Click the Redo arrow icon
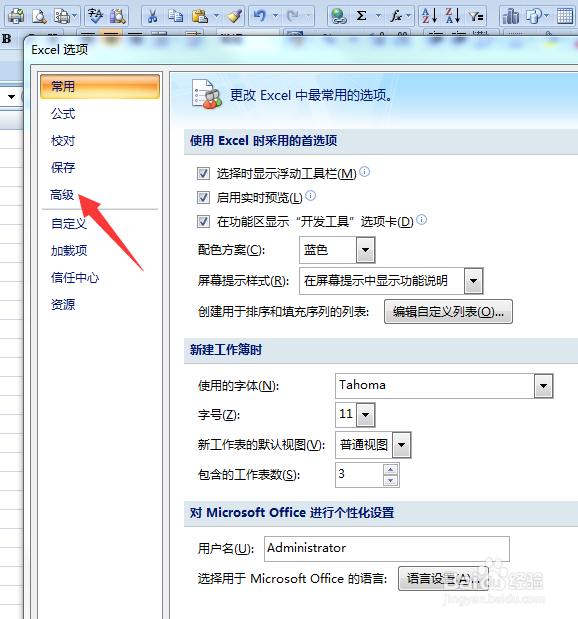This screenshot has height=619, width=578. (293, 16)
